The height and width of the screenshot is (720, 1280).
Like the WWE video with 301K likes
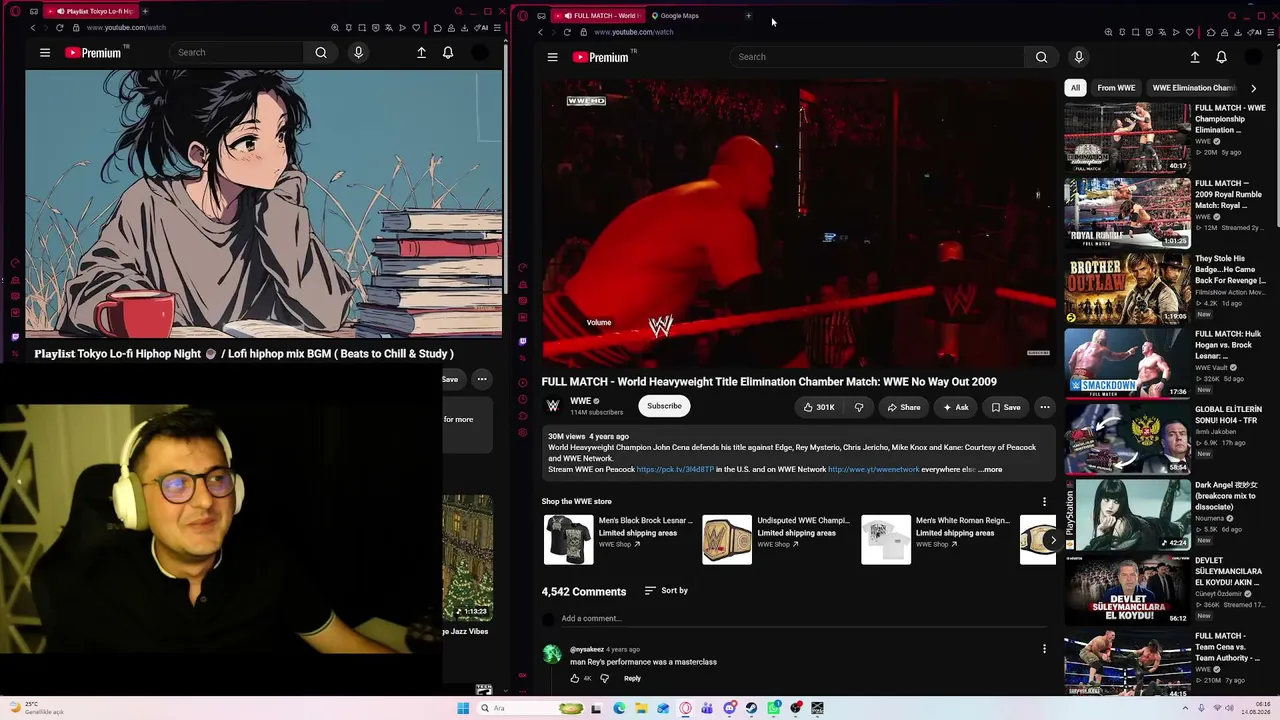click(x=819, y=407)
